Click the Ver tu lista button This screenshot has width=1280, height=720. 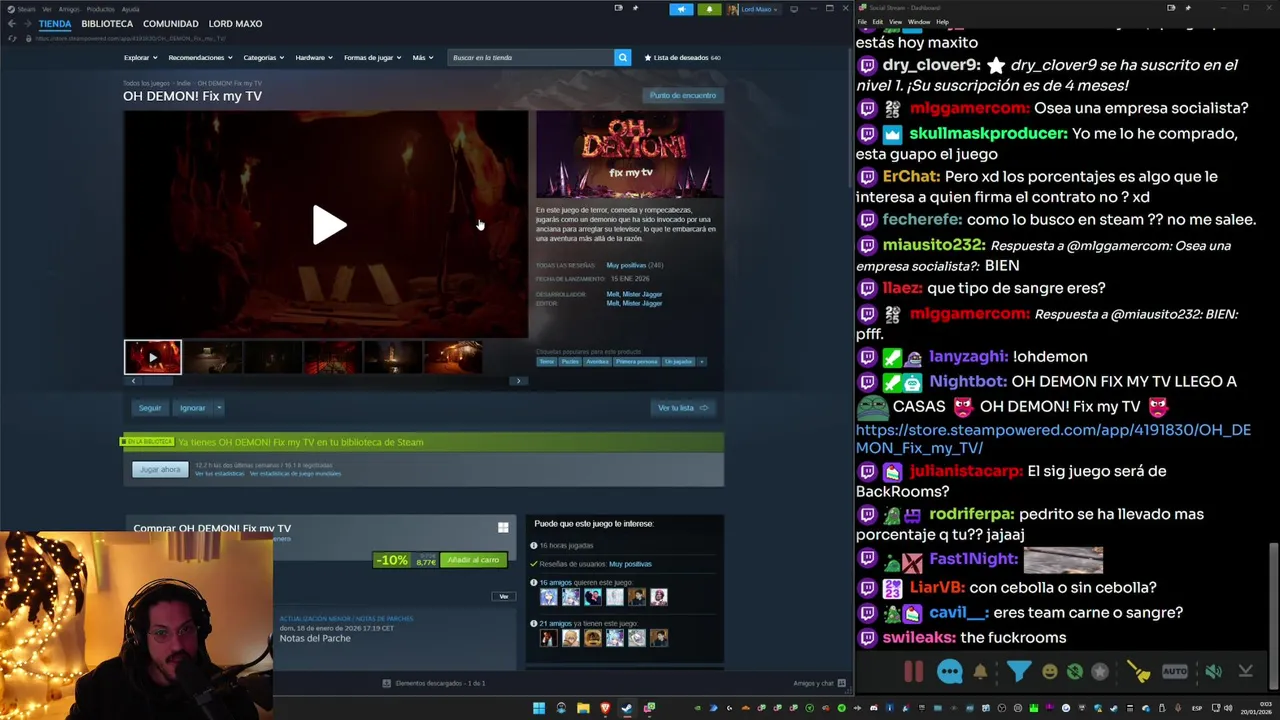pyautogui.click(x=683, y=408)
